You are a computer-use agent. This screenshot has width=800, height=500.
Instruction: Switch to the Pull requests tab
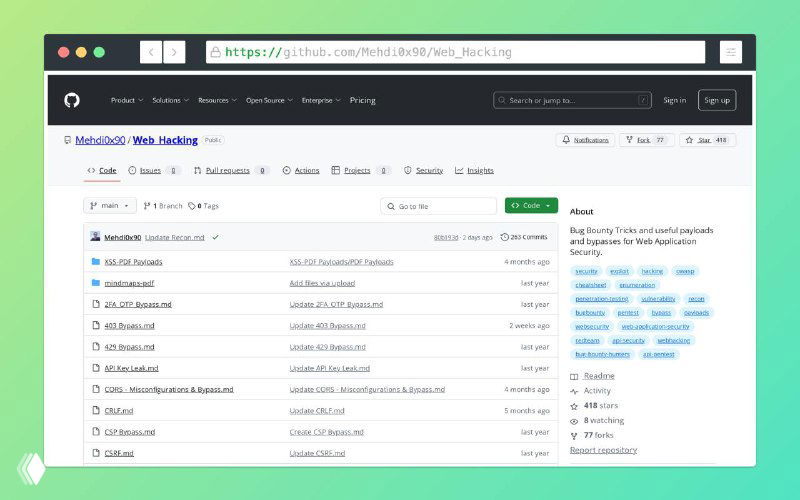[232, 170]
